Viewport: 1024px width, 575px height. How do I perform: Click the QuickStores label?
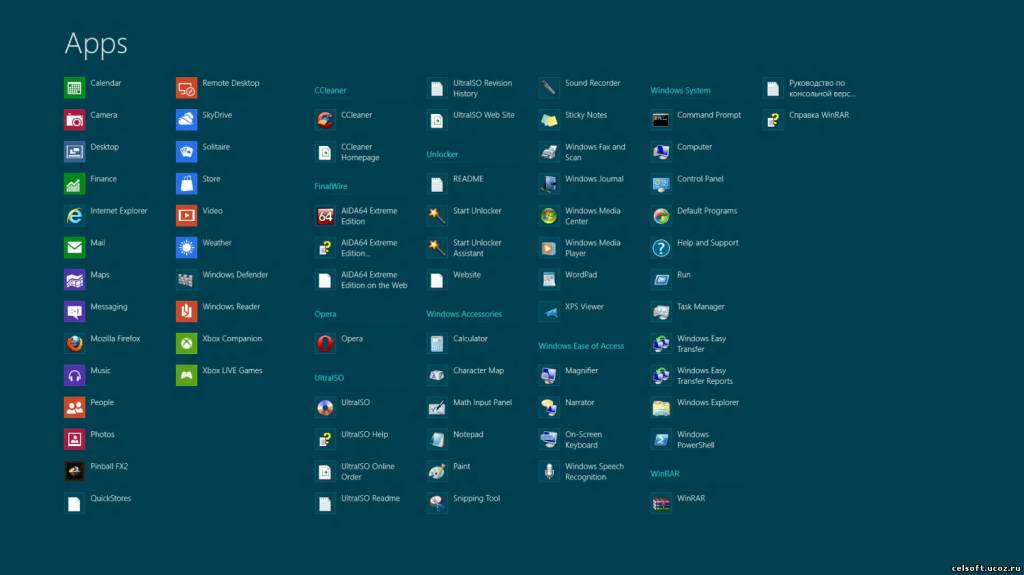[110, 498]
